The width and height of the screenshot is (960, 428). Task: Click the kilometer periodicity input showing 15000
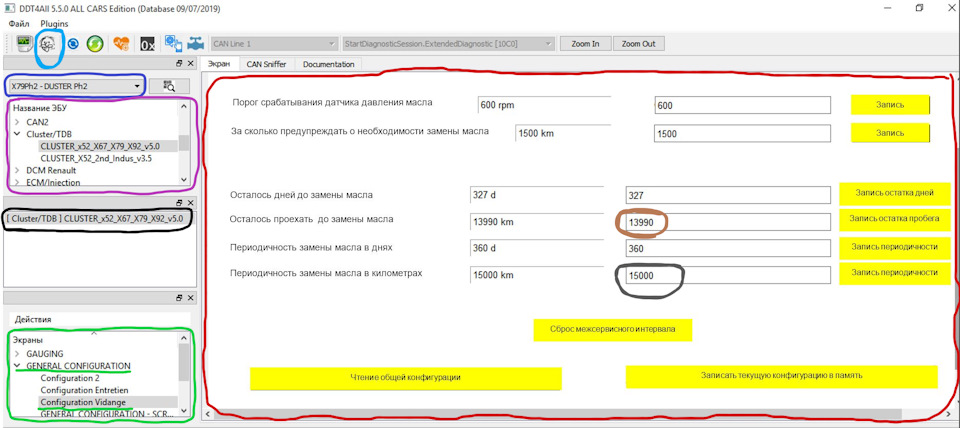[x=728, y=275]
